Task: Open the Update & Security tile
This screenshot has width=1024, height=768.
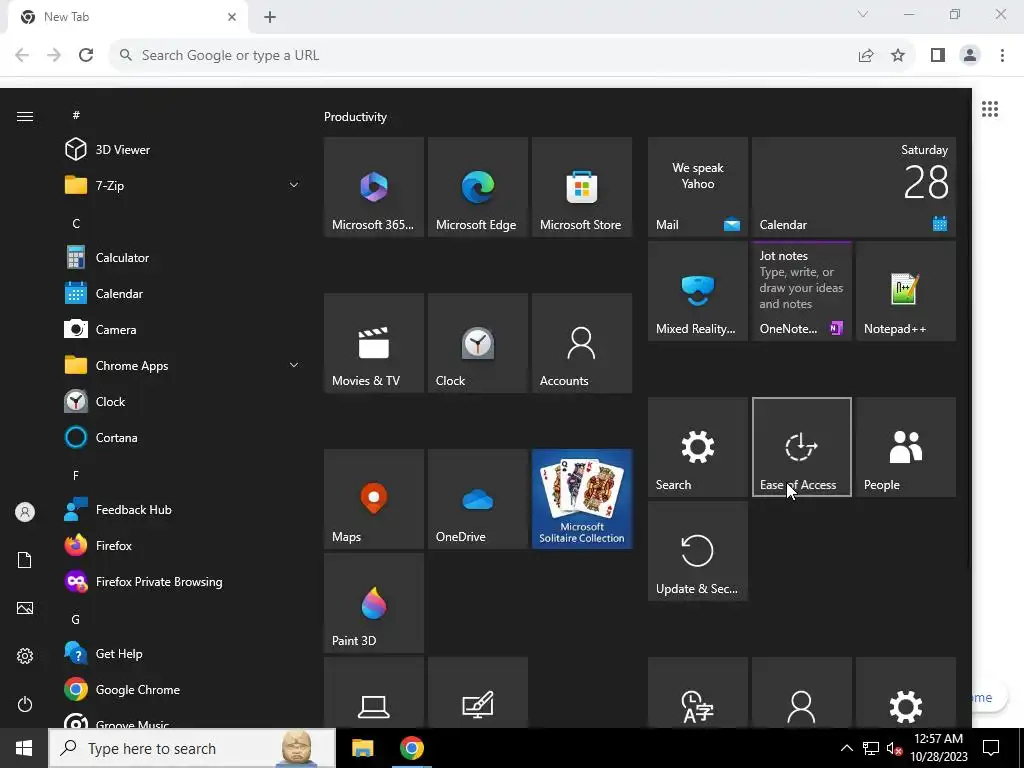Action: (x=697, y=551)
